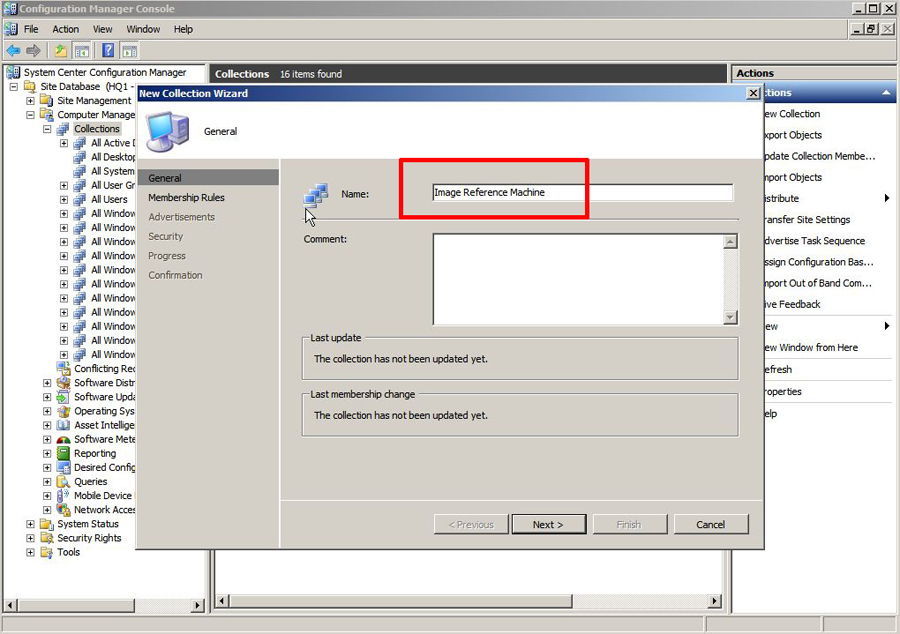This screenshot has width=900, height=634.
Task: Expand the Tools tree node
Action: [30, 552]
